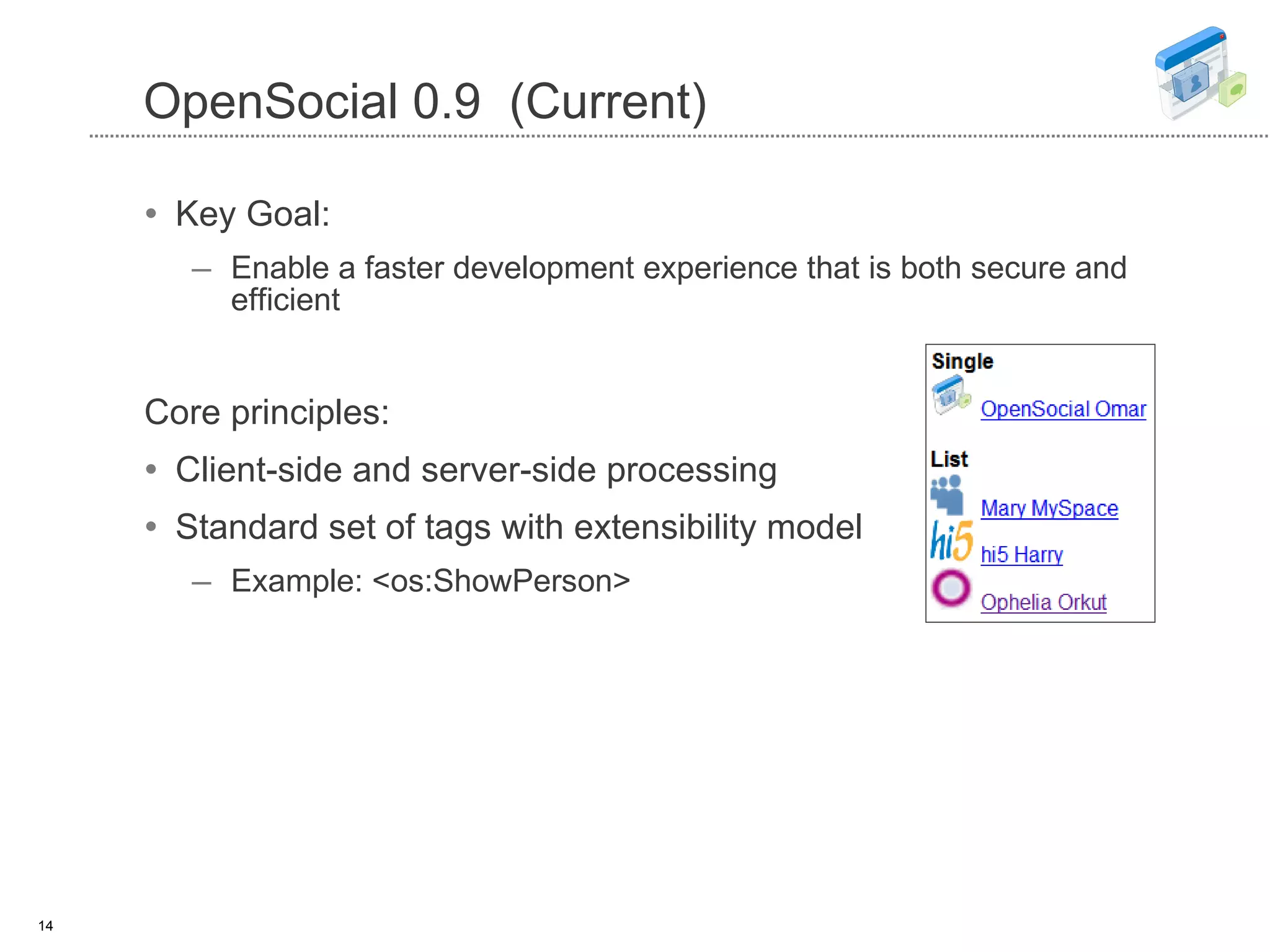Click the OpenSocial logo icon in the slide corner
Screen dimensions: 1270x952
point(1201,73)
